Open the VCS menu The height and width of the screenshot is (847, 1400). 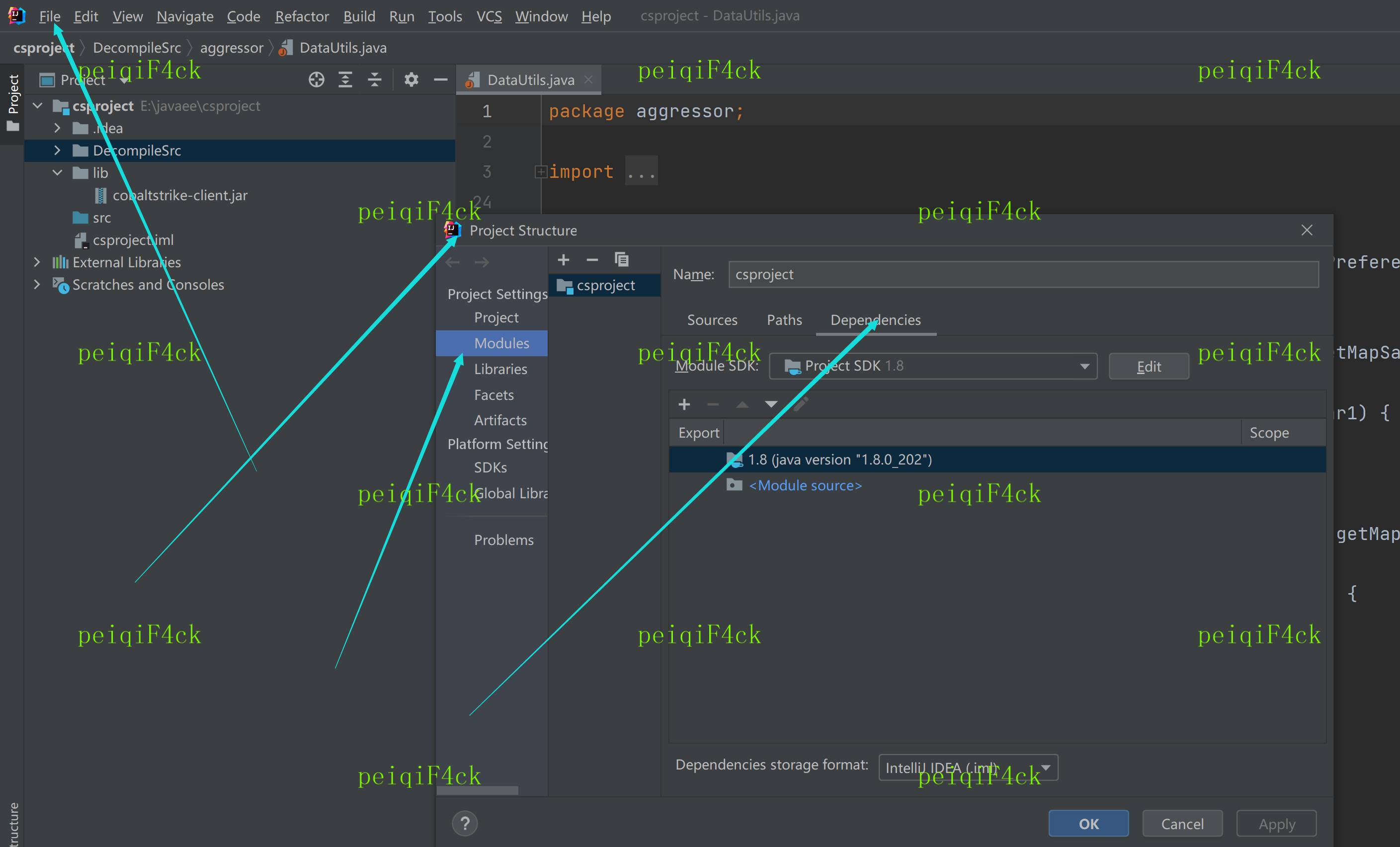(489, 16)
